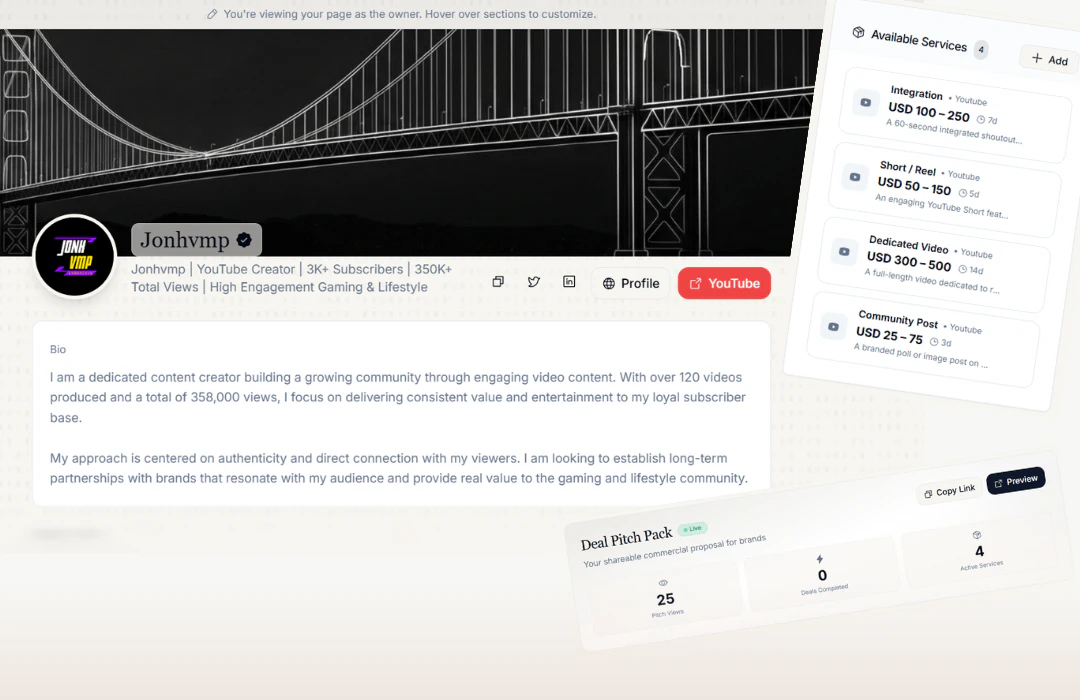1080x700 pixels.
Task: Select the YouTube icon on the Integration service
Action: [864, 102]
